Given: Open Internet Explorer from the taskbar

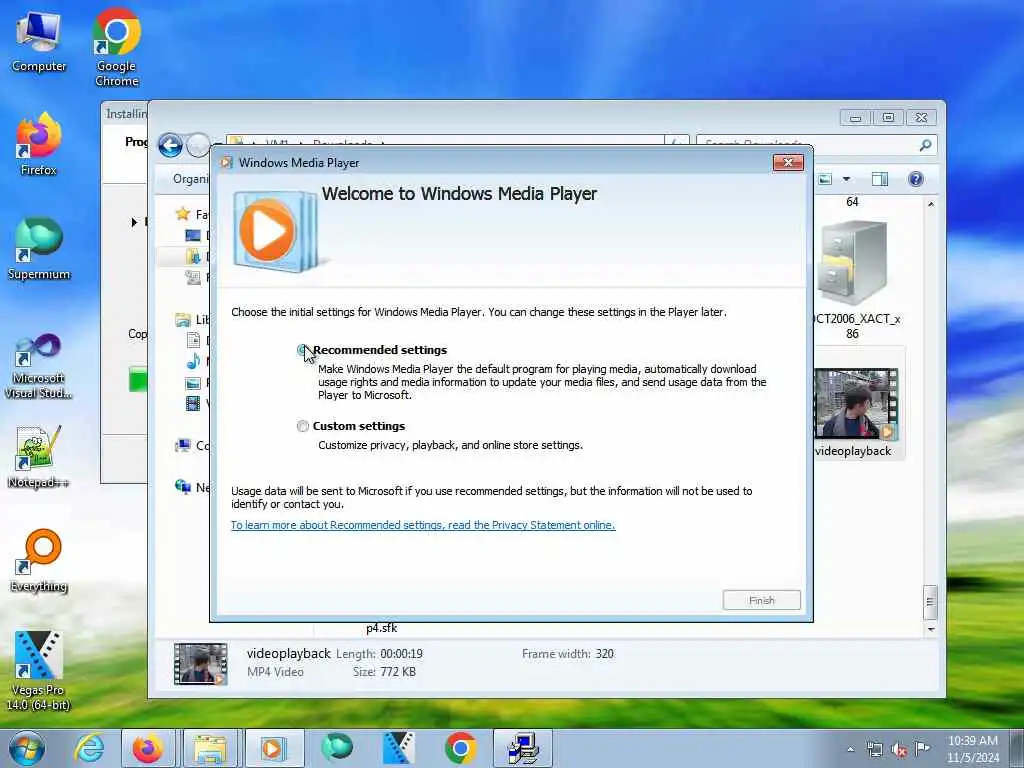Looking at the screenshot, I should pos(89,748).
